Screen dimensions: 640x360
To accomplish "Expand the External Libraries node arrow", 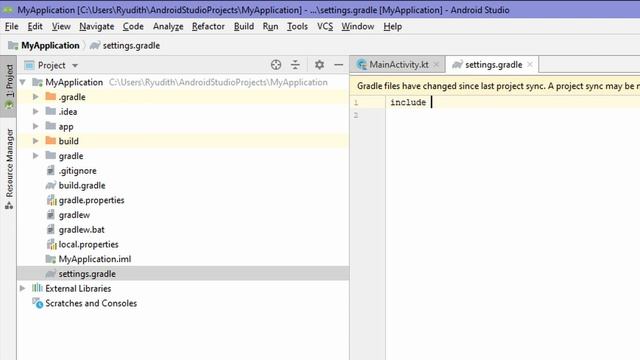I will tap(22, 288).
